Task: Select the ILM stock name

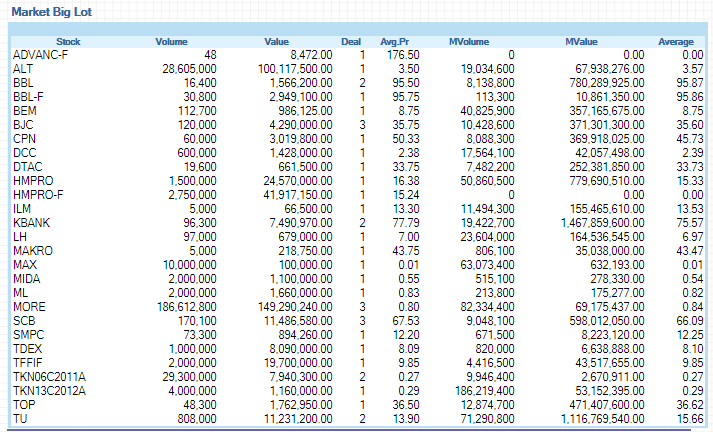Action: point(22,209)
